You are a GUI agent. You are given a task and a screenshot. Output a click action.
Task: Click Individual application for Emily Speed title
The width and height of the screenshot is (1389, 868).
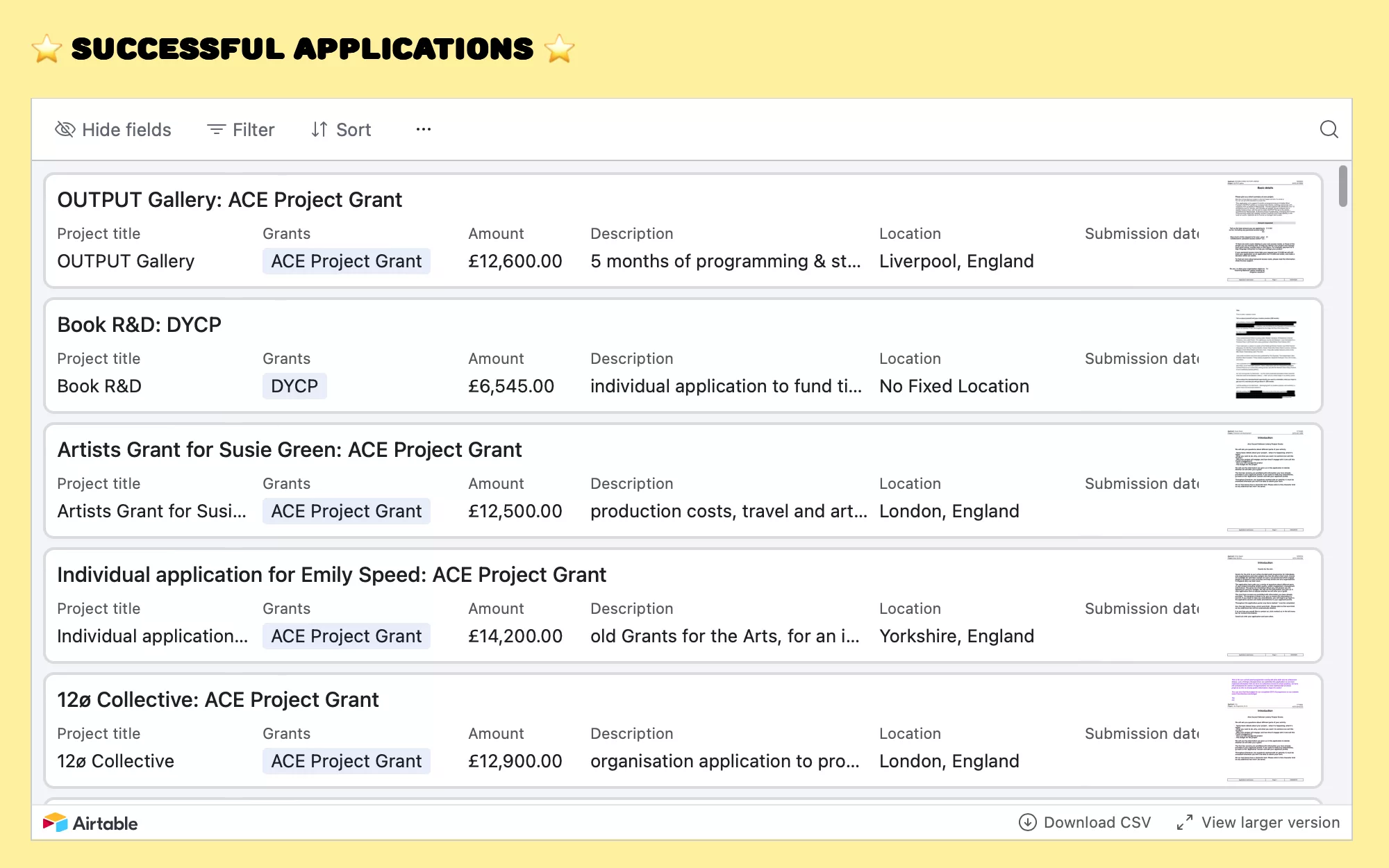(x=331, y=575)
